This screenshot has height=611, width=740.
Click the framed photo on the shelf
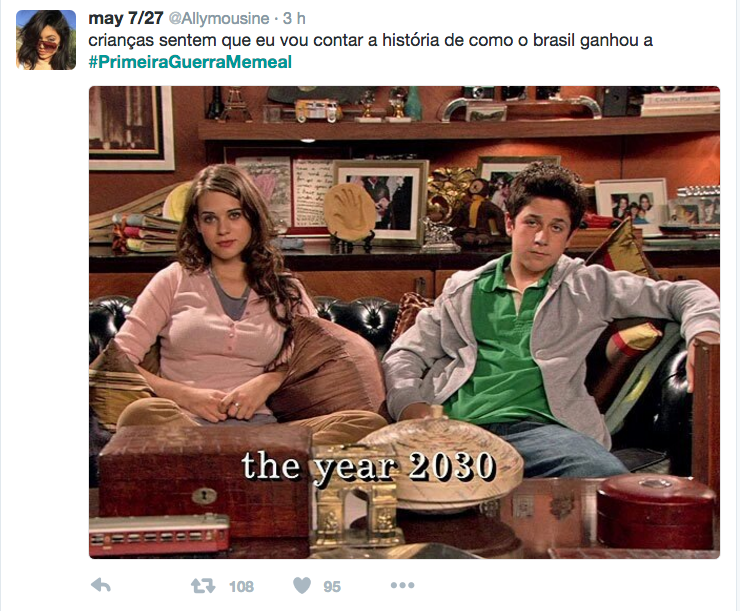(x=381, y=200)
